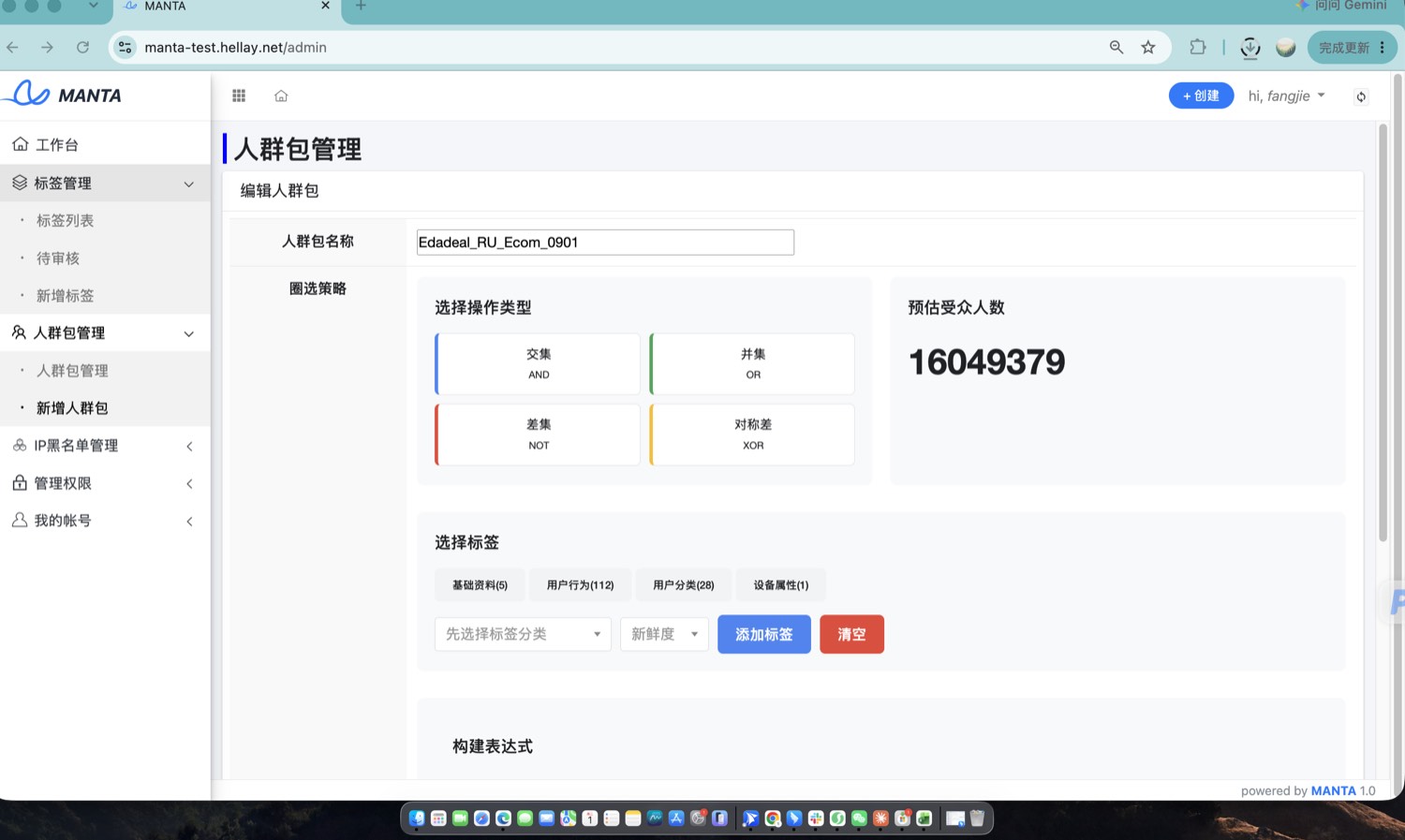Click the browser profile avatar
The height and width of the screenshot is (840, 1405).
(1286, 47)
